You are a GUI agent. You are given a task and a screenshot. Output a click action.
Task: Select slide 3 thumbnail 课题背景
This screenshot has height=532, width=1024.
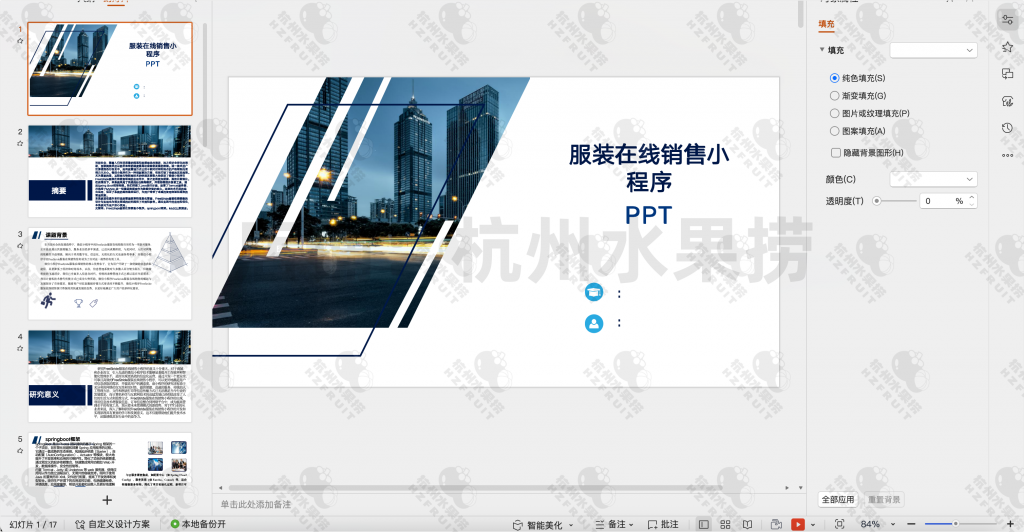(x=110, y=274)
